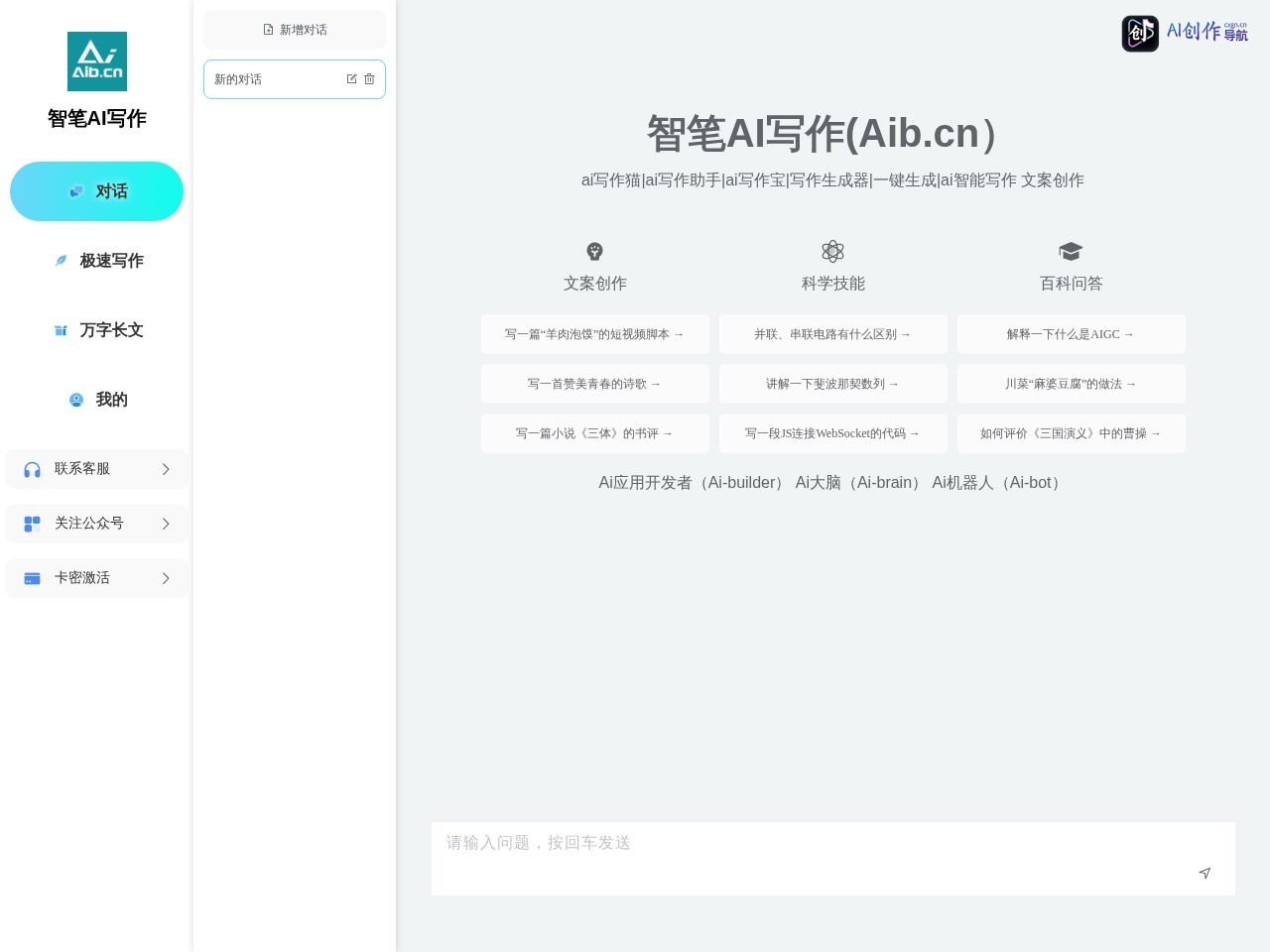
Task: Click the lightbulb 文案创作 icon
Action: 594,251
